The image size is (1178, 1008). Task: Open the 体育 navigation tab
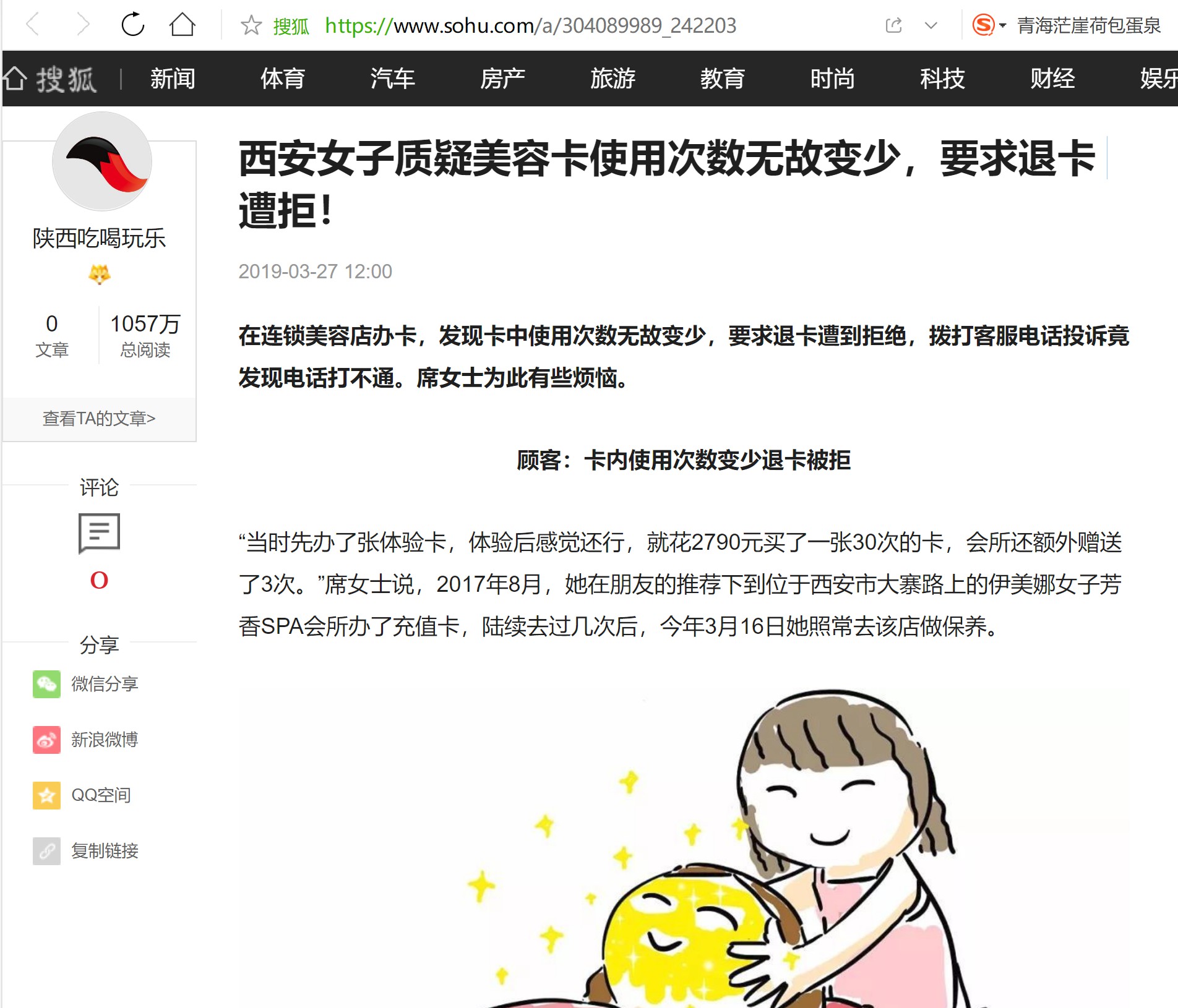[x=283, y=79]
